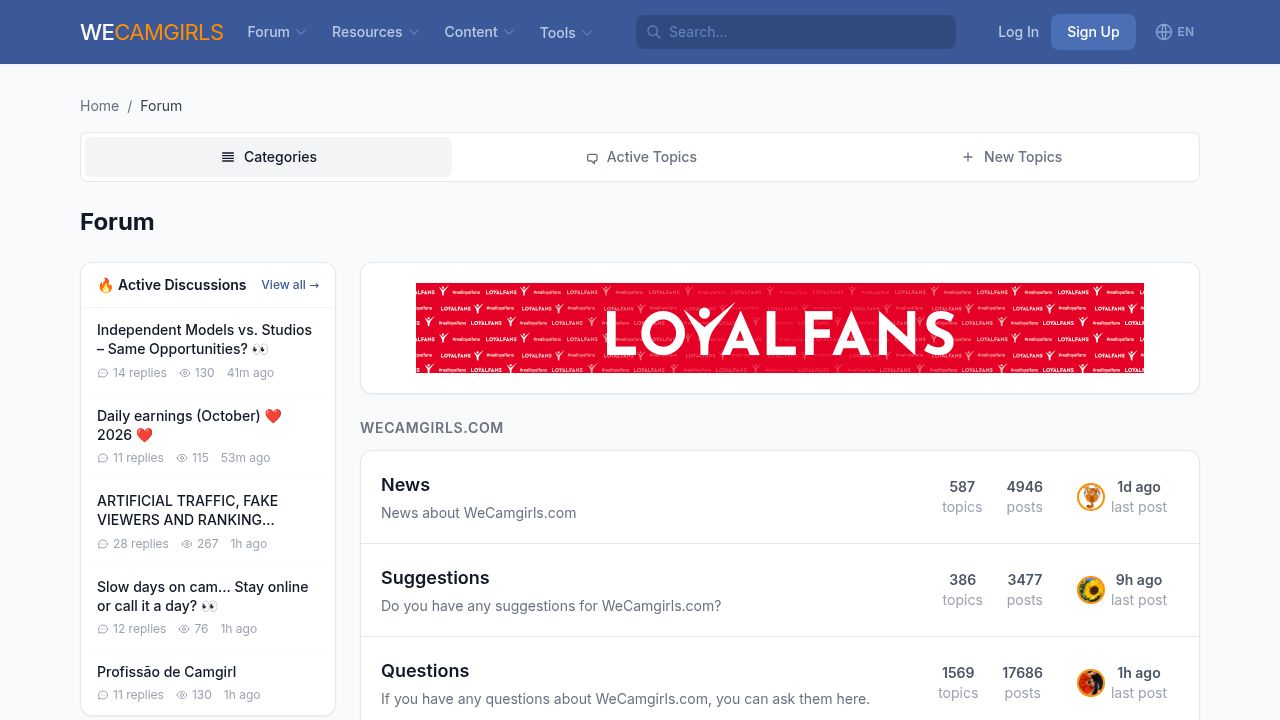Switch to the Active Topics tab
This screenshot has width=1280, height=720.
[641, 157]
